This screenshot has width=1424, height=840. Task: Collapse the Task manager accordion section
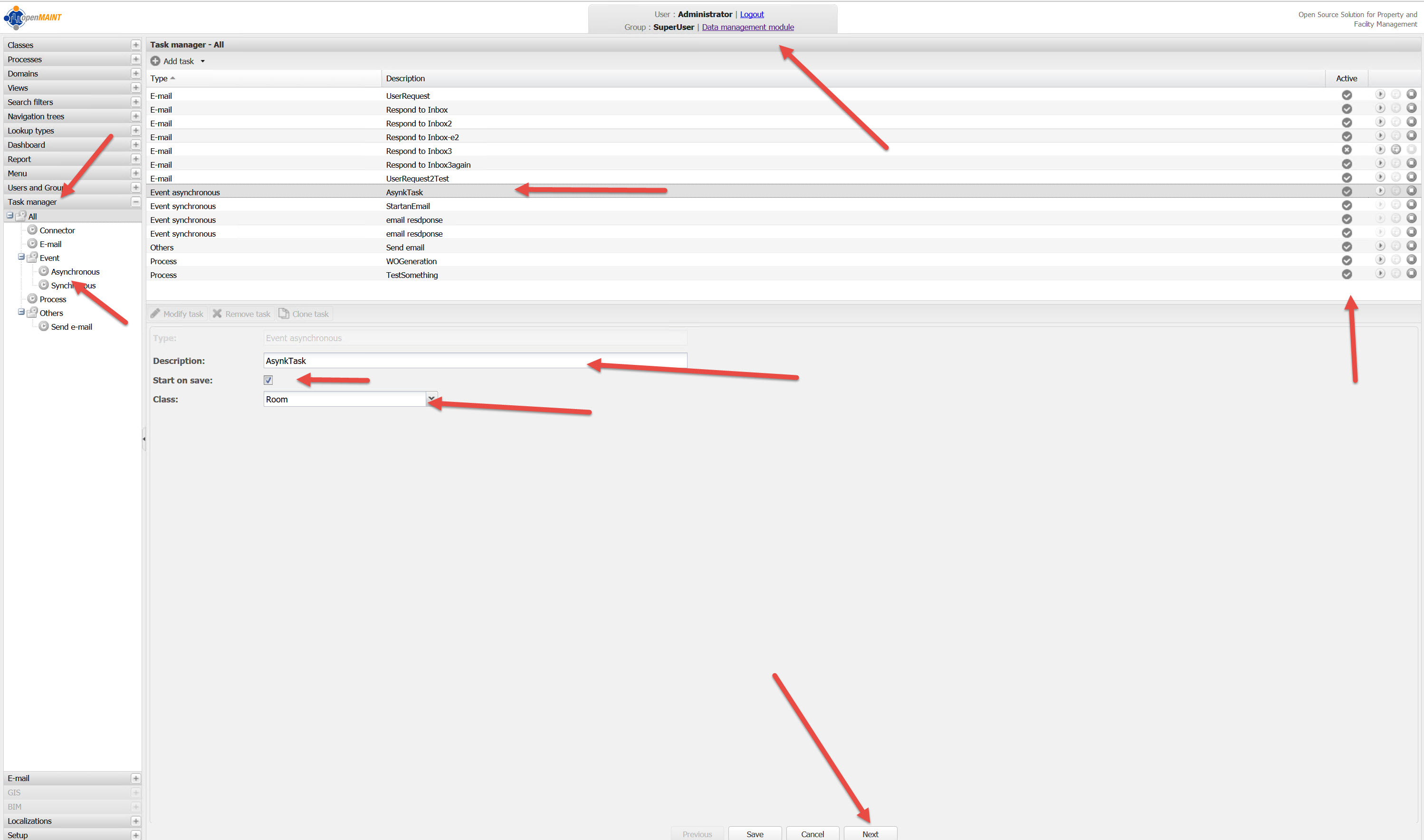click(x=136, y=202)
